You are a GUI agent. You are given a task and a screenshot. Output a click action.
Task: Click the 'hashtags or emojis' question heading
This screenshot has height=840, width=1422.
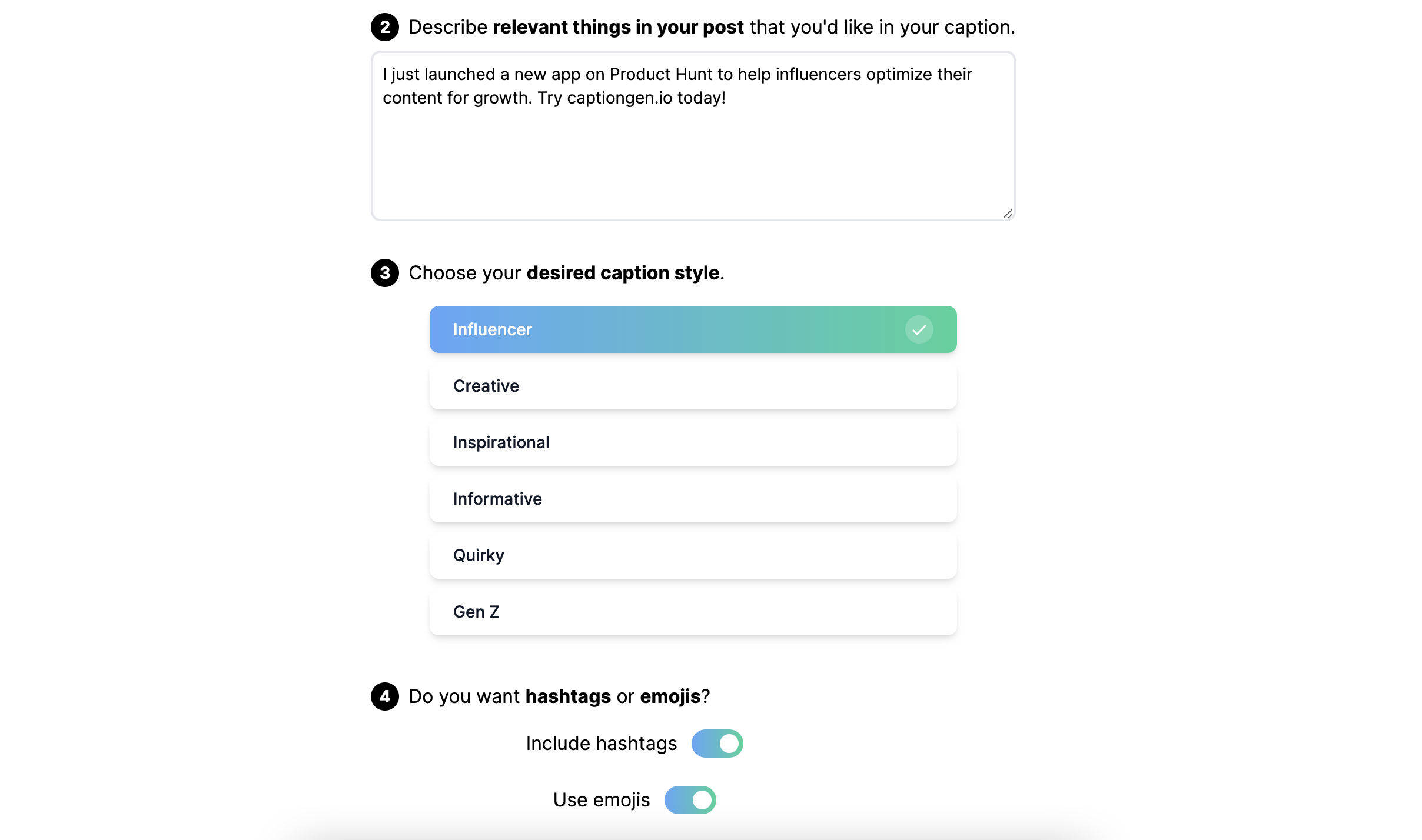[613, 696]
